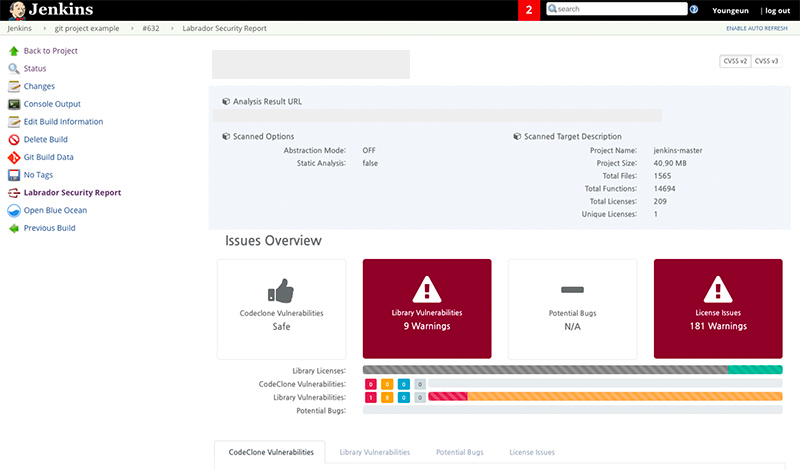
Task: Click the red notification badge showing 2
Action: click(529, 10)
